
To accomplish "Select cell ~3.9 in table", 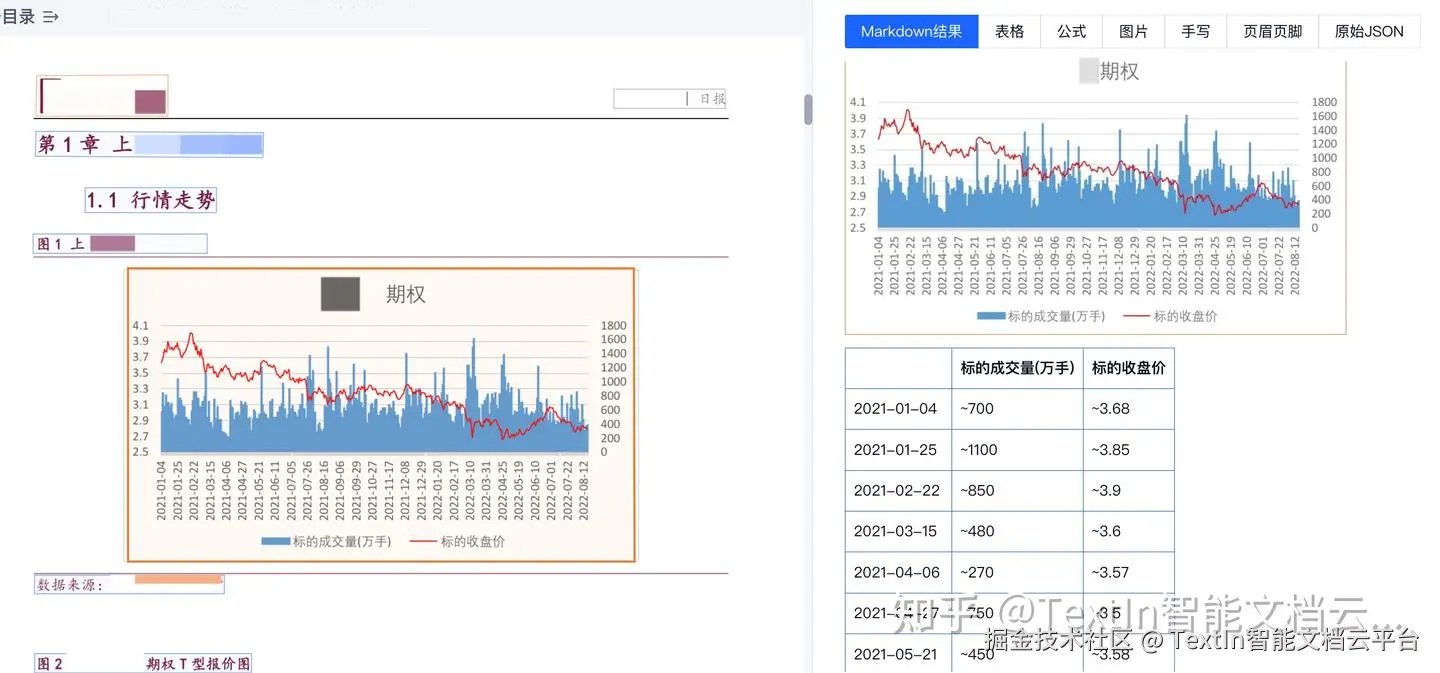I will 1128,491.
